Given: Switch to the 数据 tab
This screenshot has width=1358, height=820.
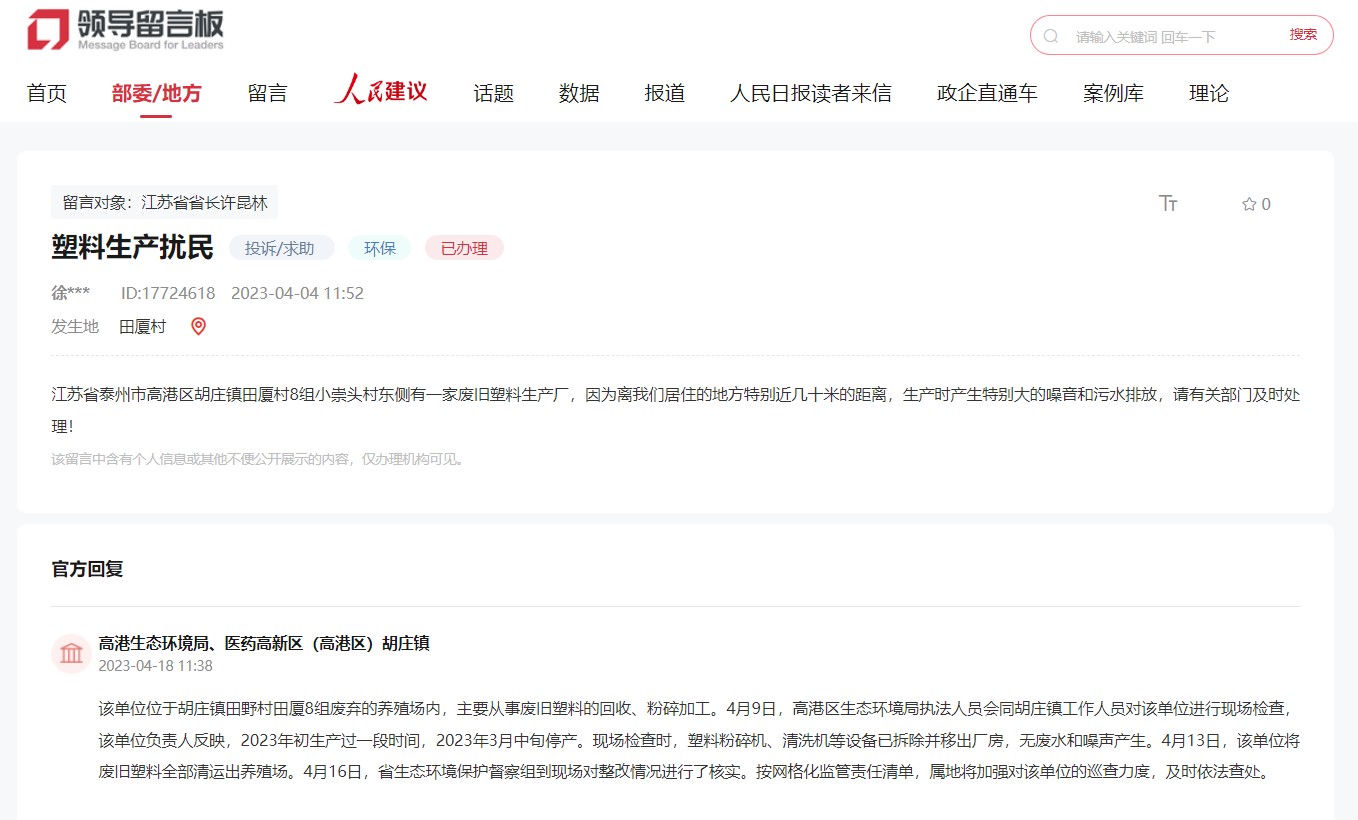Looking at the screenshot, I should pos(578,92).
